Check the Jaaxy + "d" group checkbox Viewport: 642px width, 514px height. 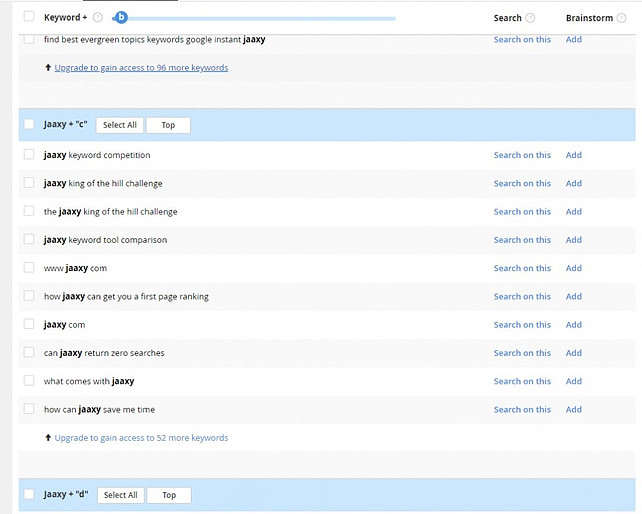(x=29, y=494)
